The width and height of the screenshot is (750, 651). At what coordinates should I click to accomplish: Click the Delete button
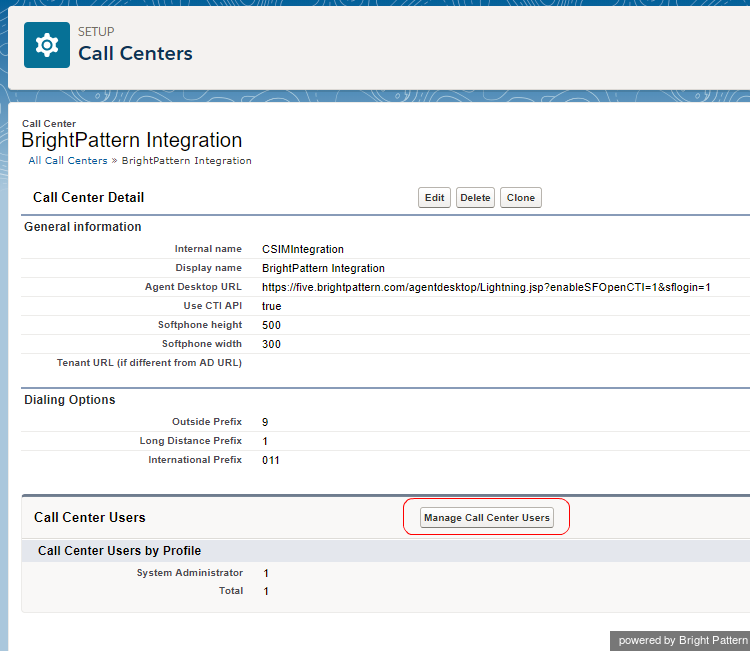[475, 198]
